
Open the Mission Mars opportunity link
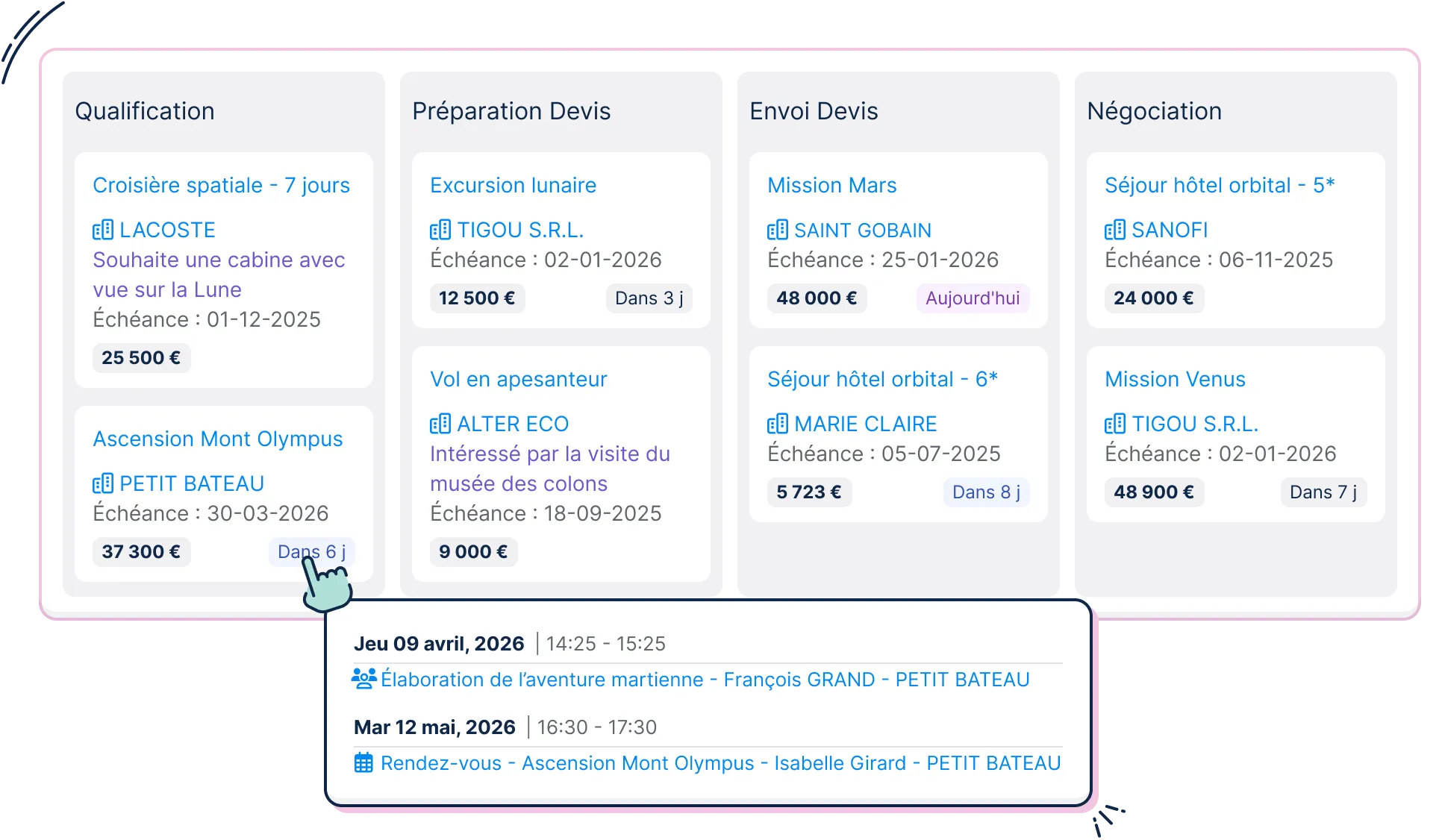tap(831, 185)
